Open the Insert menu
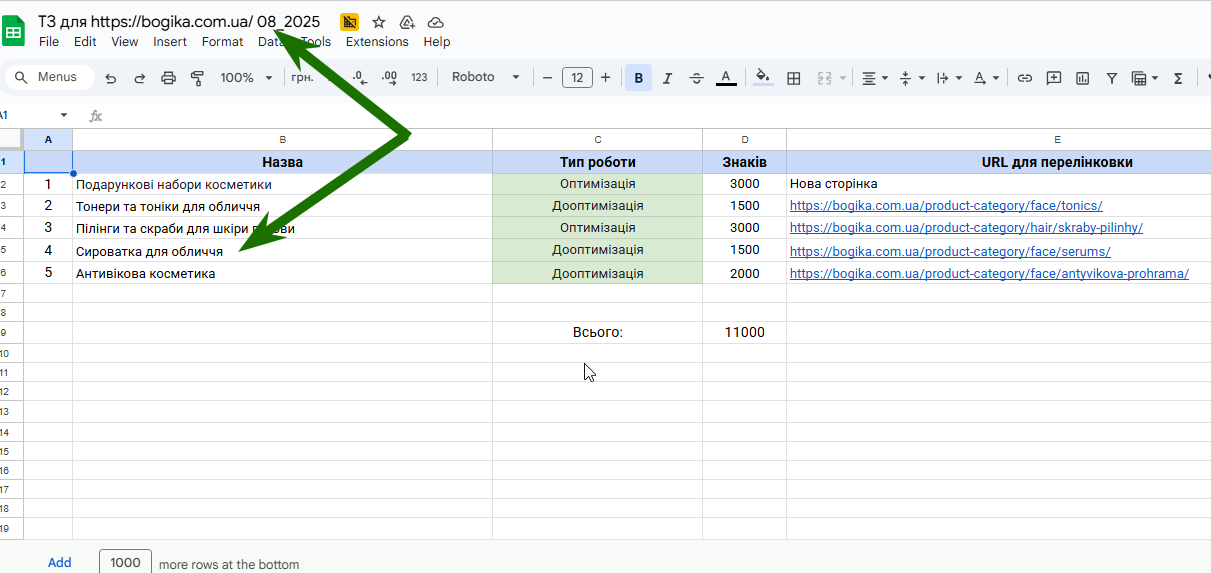Screen dimensions: 1211x573 170,42
